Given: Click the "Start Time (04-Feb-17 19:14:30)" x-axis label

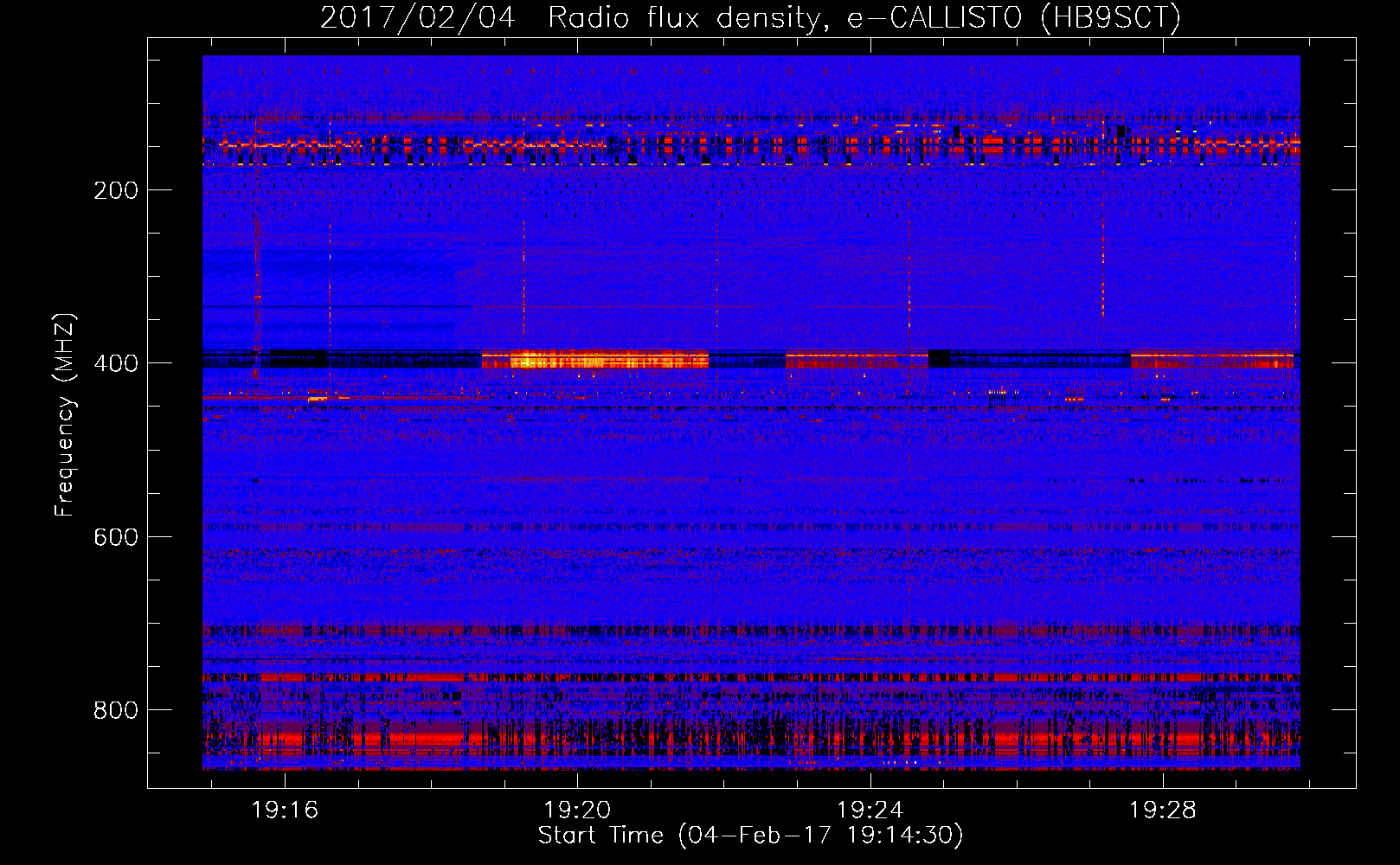Looking at the screenshot, I should (x=750, y=836).
